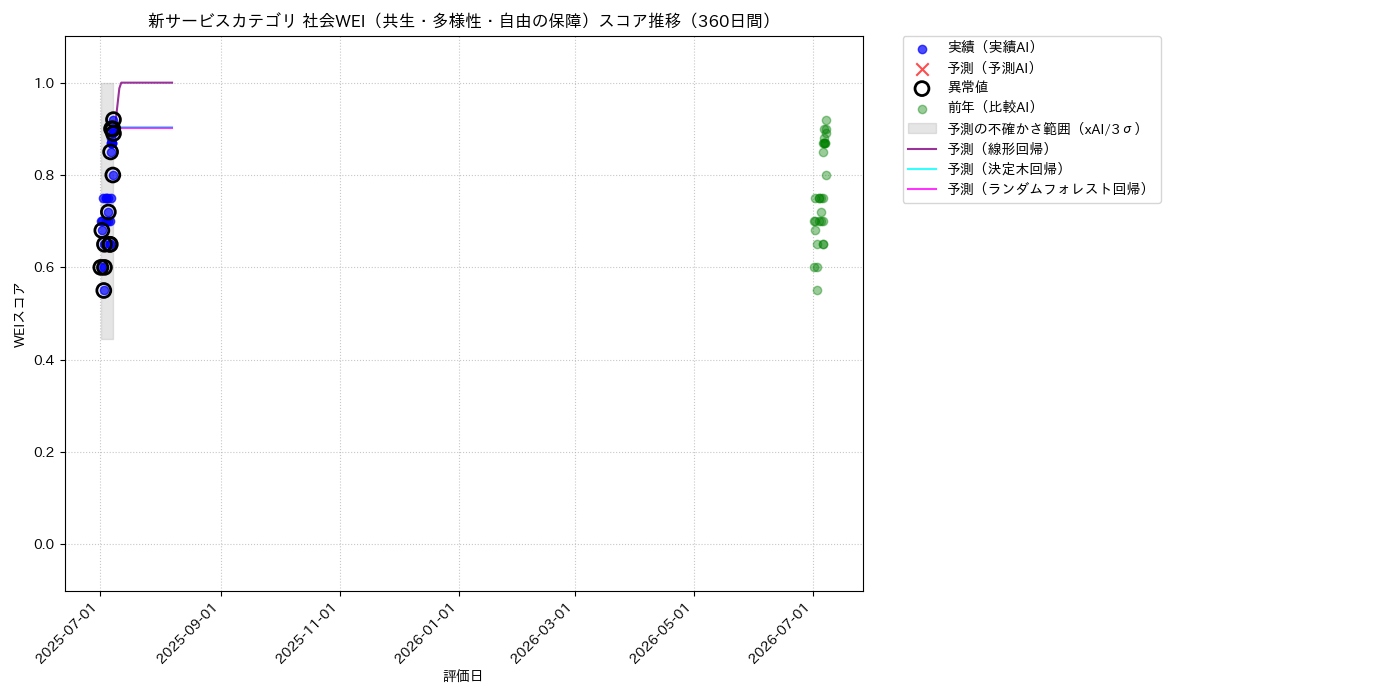Click the gray uncertainty-range patch in legend
The height and width of the screenshot is (700, 1400).
[x=922, y=128]
